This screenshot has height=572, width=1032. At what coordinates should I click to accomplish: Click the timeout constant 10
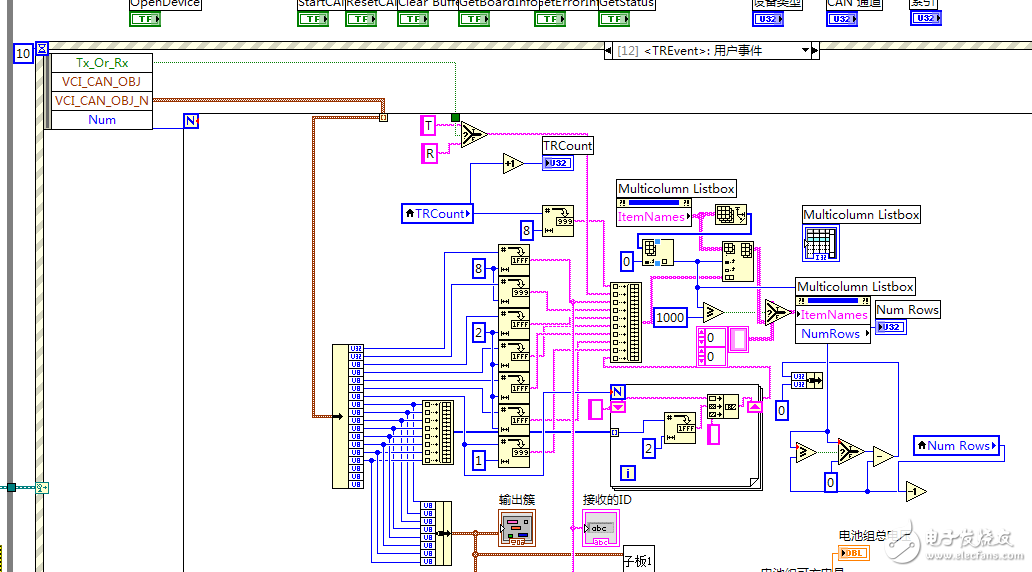point(23,53)
